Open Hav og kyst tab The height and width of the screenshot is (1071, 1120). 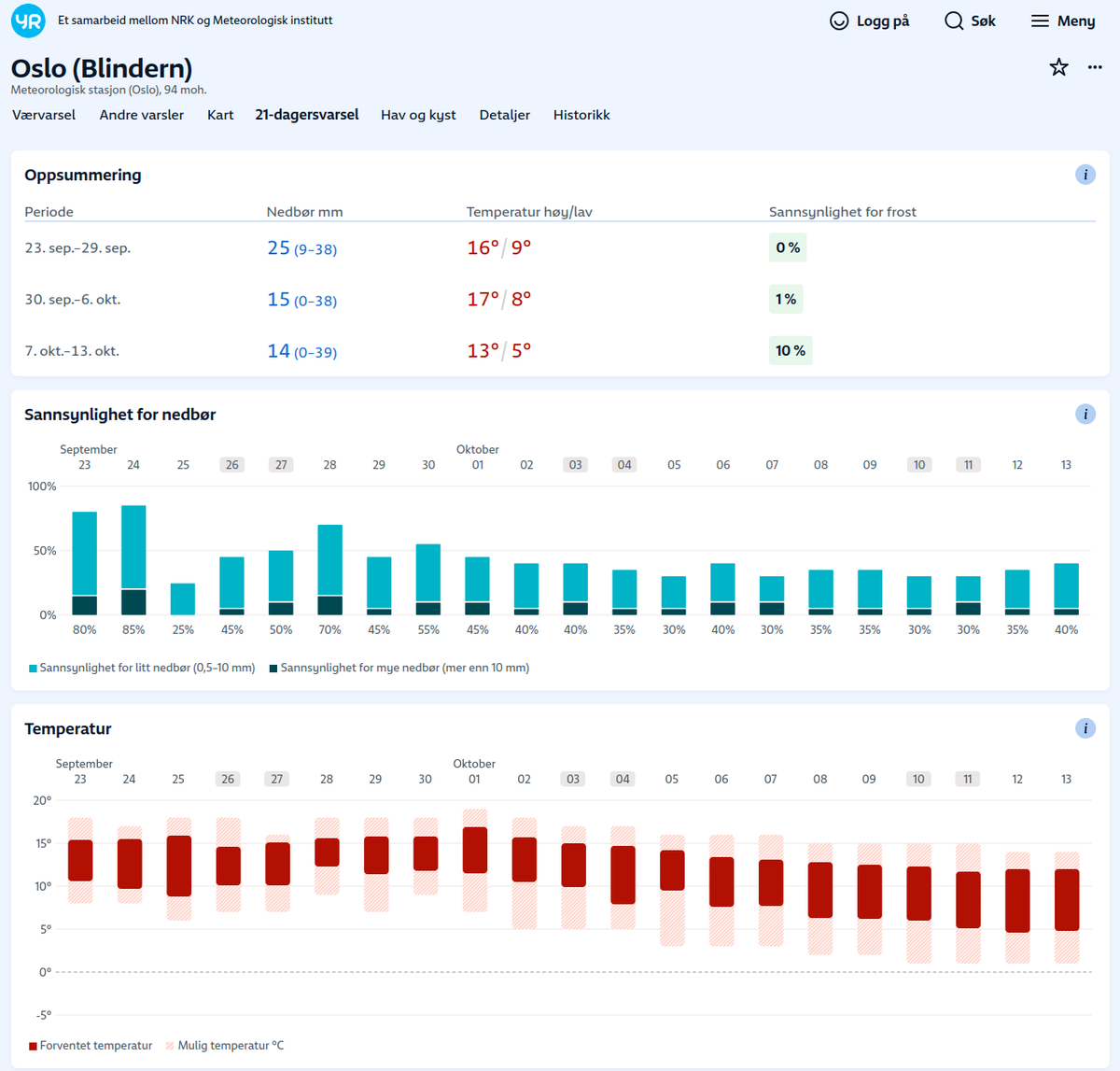click(418, 115)
